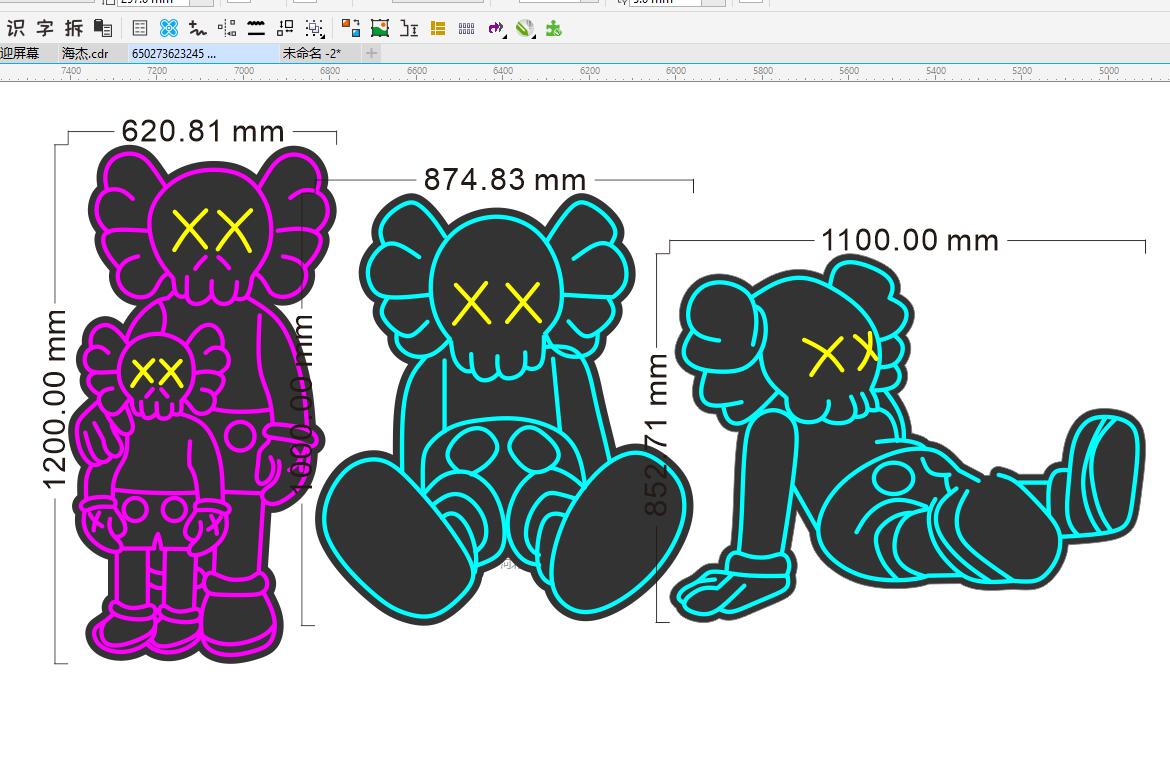Click the dotted-line align nodes toolbar icon
The width and height of the screenshot is (1170, 763).
(x=227, y=28)
